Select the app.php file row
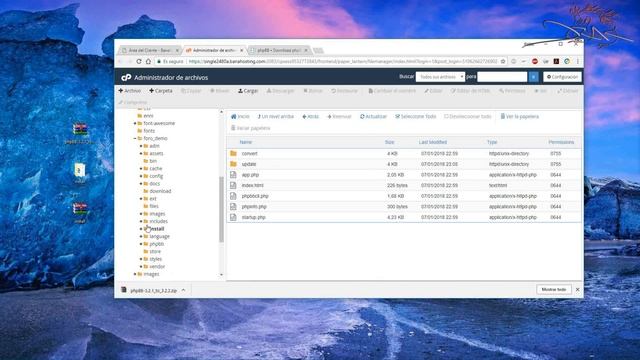This screenshot has height=360, width=640. [404, 175]
